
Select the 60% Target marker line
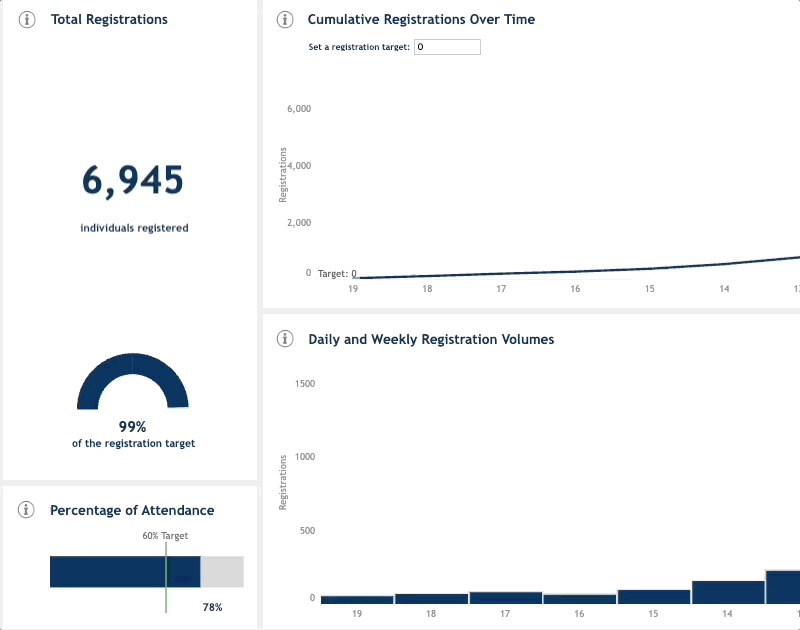166,577
